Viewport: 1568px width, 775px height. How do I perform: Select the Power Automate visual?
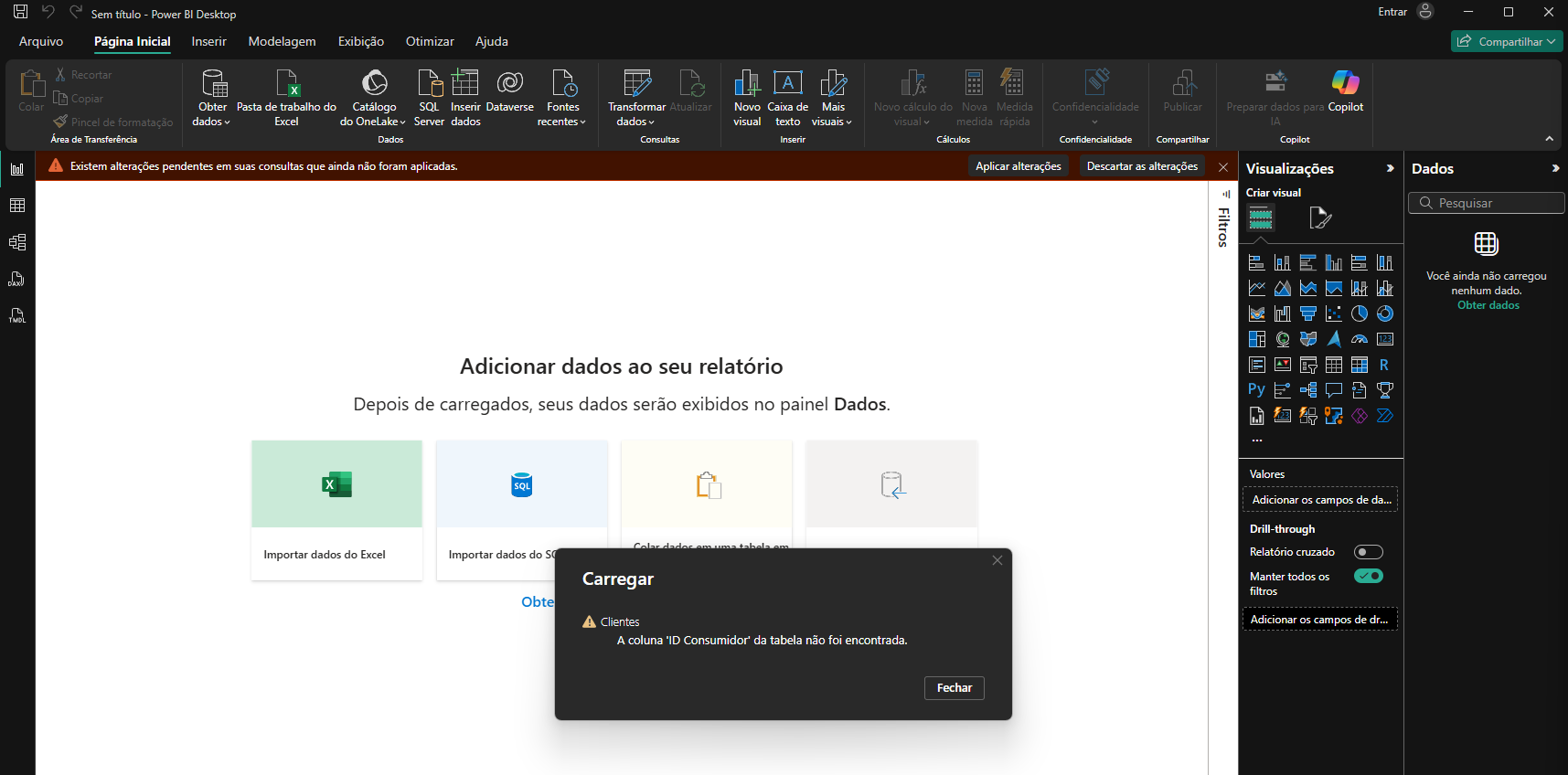tap(1385, 416)
